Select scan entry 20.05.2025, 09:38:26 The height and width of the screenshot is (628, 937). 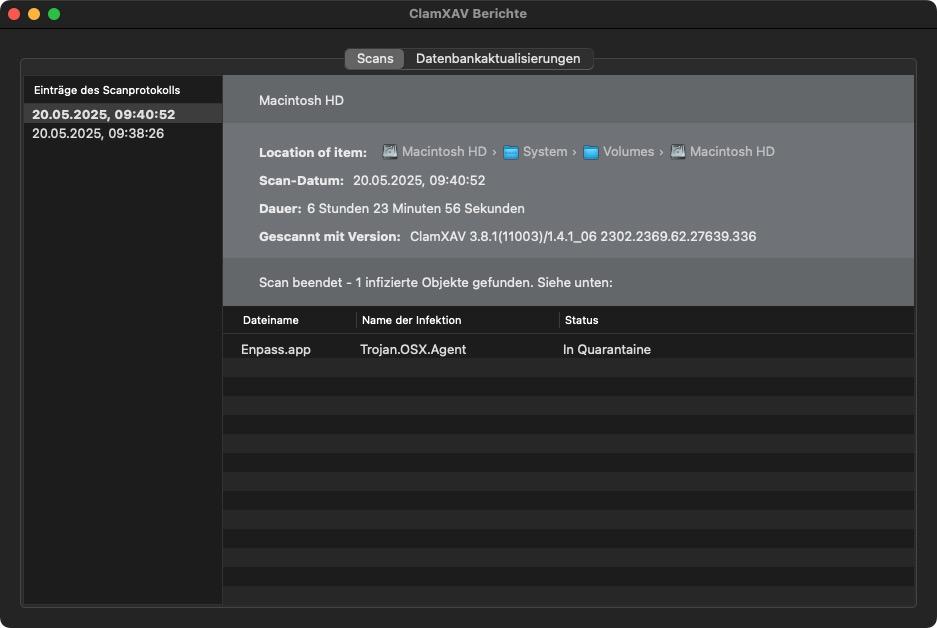coord(123,133)
